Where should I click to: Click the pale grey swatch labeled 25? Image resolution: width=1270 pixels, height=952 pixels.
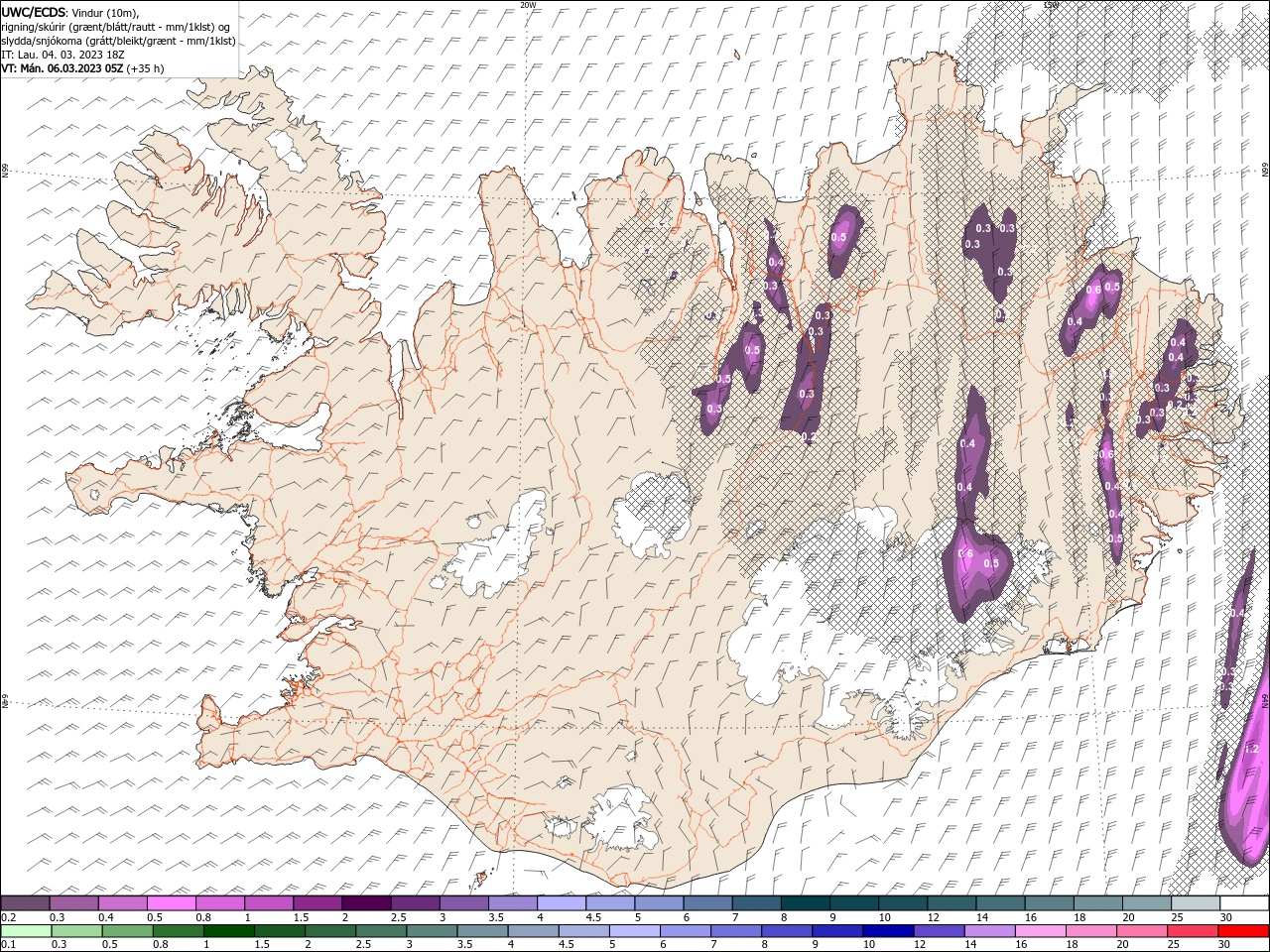tap(1195, 903)
